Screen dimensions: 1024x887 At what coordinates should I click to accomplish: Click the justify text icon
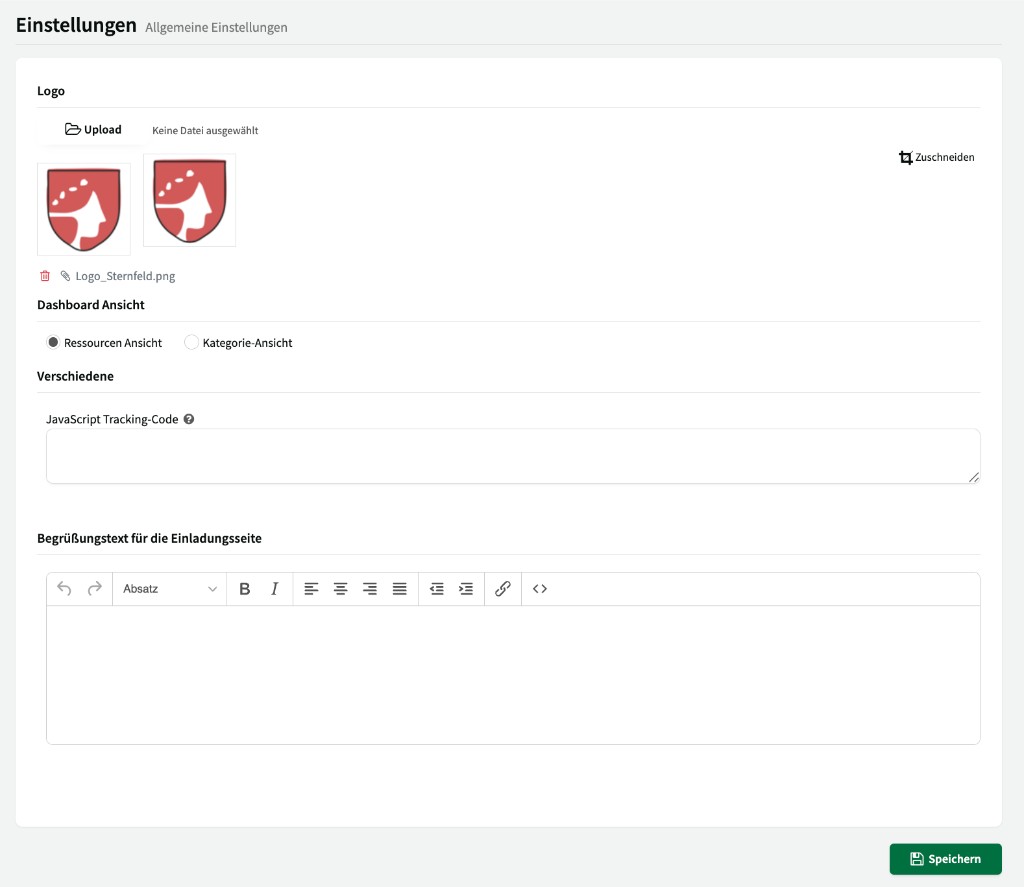(399, 589)
